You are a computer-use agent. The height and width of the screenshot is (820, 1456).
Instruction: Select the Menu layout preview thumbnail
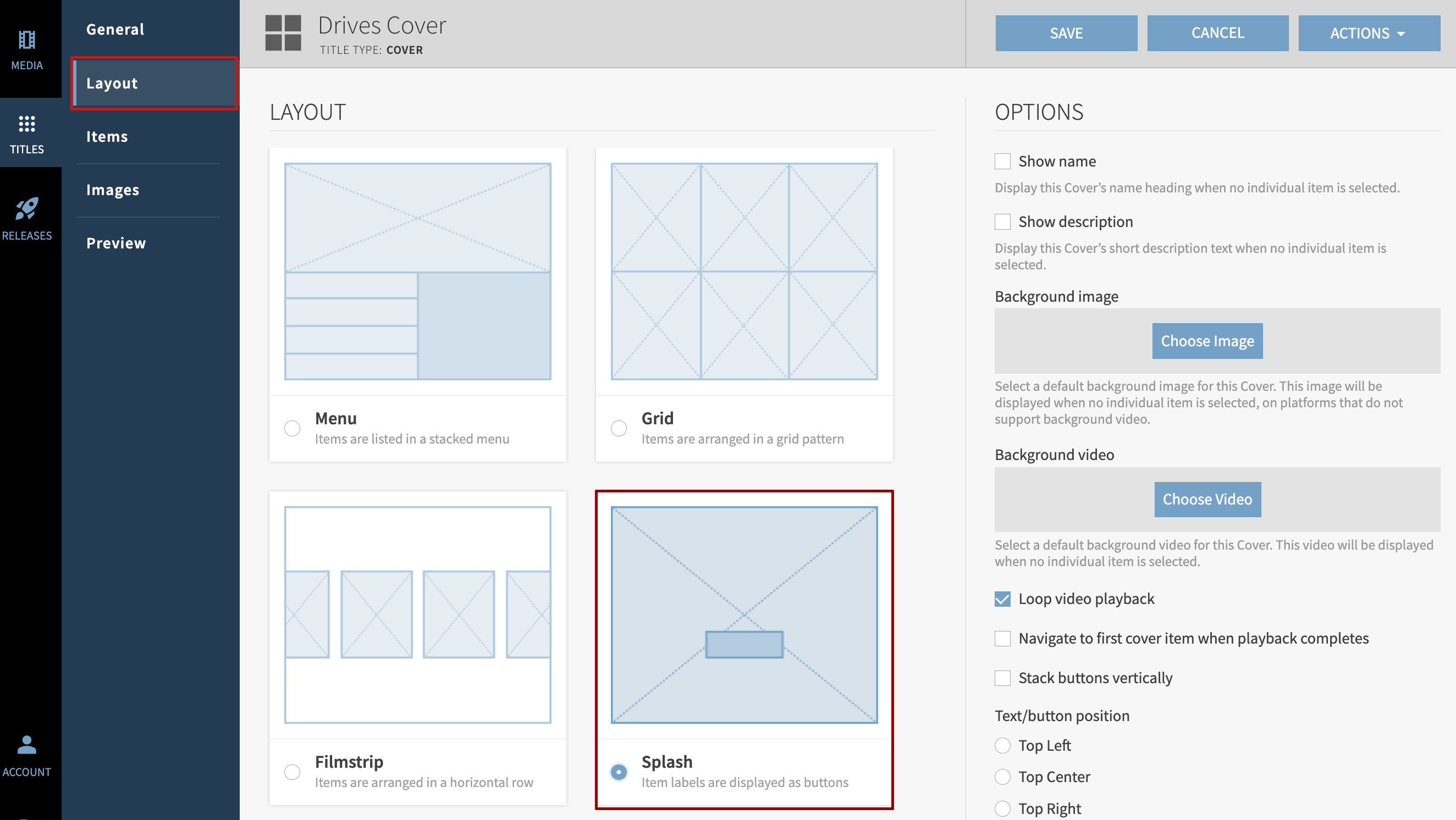point(418,272)
